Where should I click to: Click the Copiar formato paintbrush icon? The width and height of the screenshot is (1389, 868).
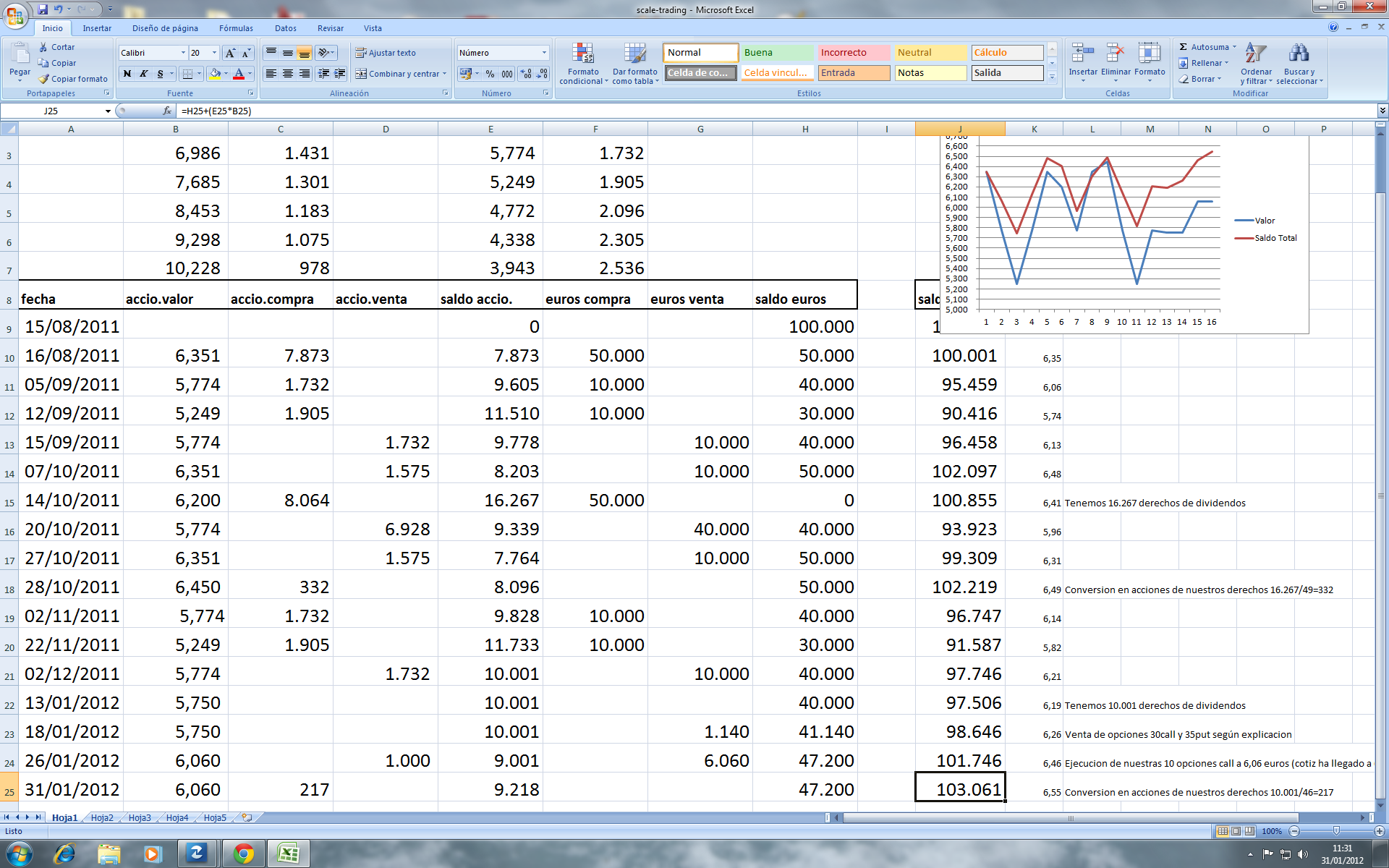44,79
